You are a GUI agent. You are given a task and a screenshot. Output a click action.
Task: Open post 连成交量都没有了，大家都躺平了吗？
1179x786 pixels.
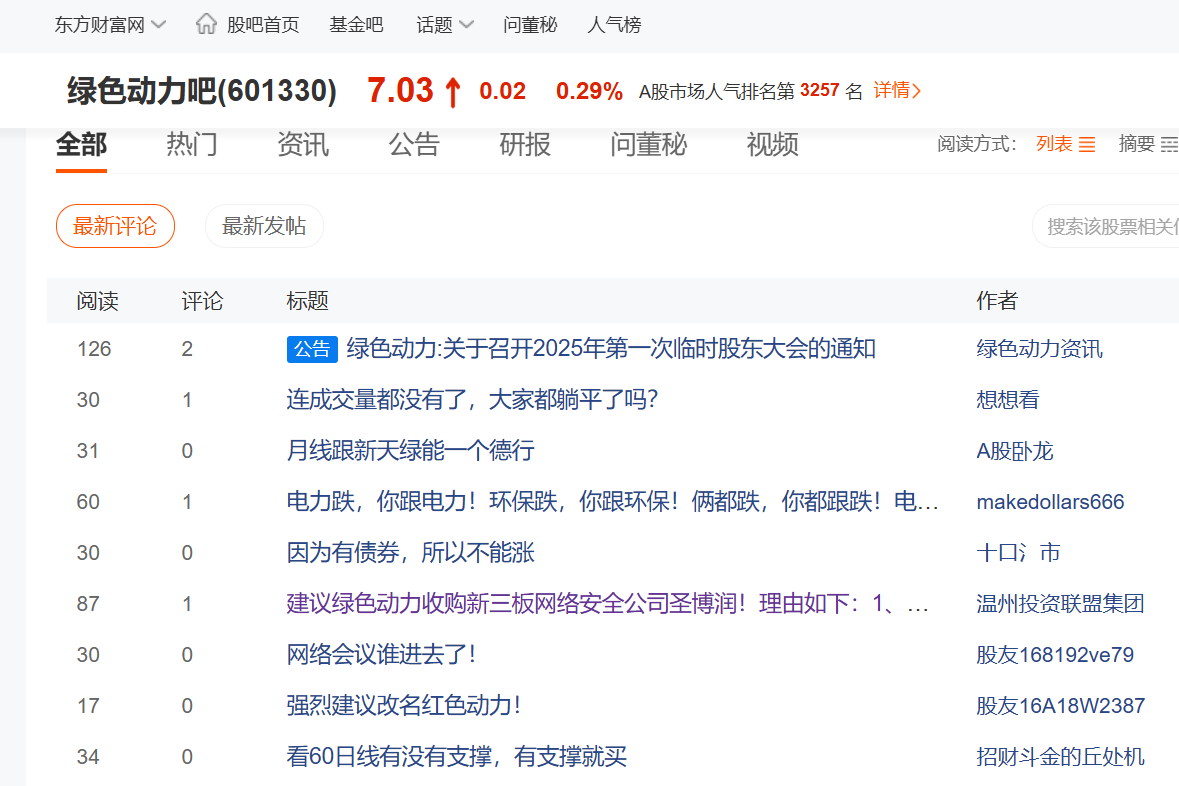472,399
